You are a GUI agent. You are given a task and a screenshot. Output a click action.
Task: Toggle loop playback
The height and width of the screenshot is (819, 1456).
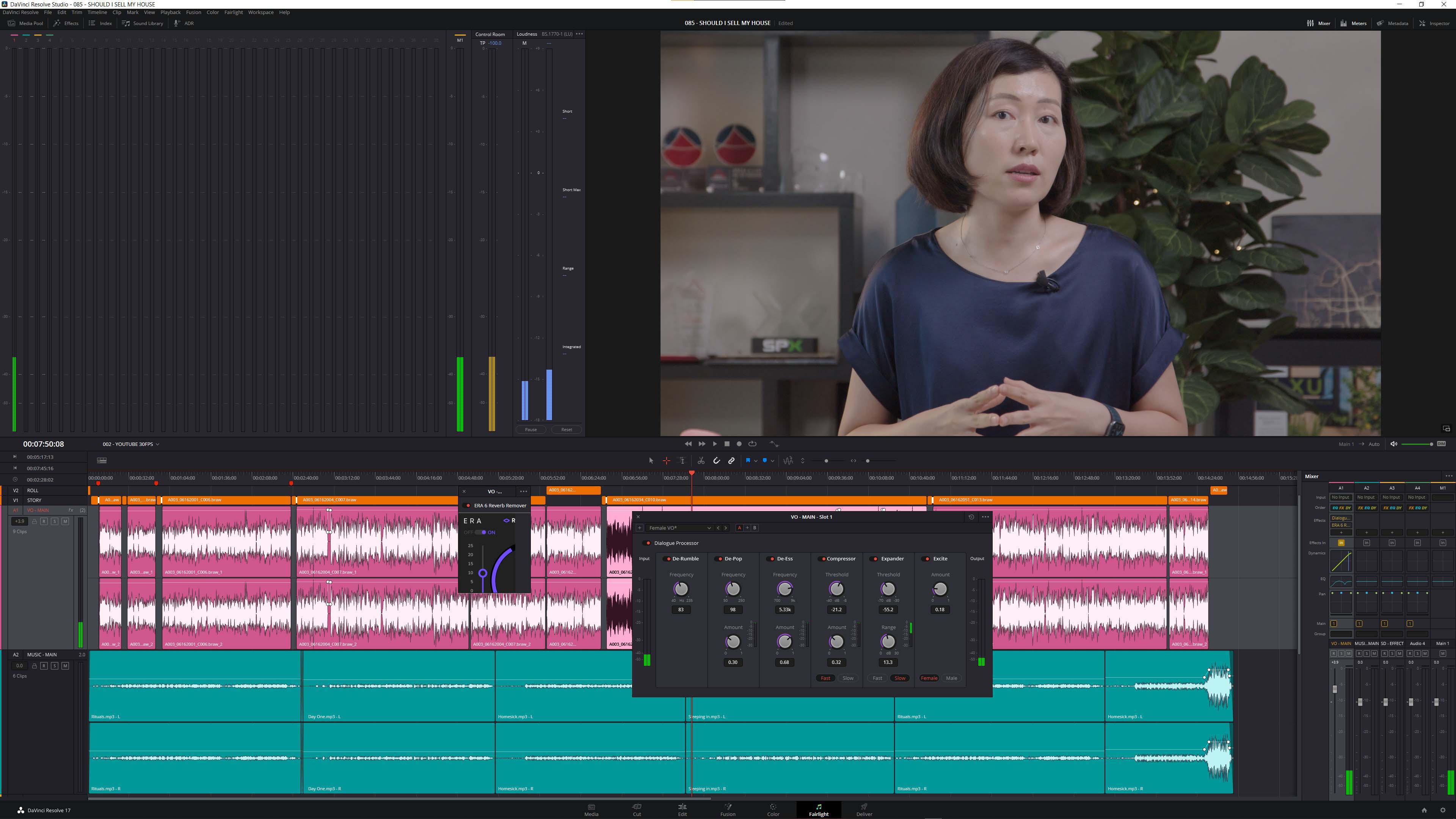pyautogui.click(x=752, y=444)
